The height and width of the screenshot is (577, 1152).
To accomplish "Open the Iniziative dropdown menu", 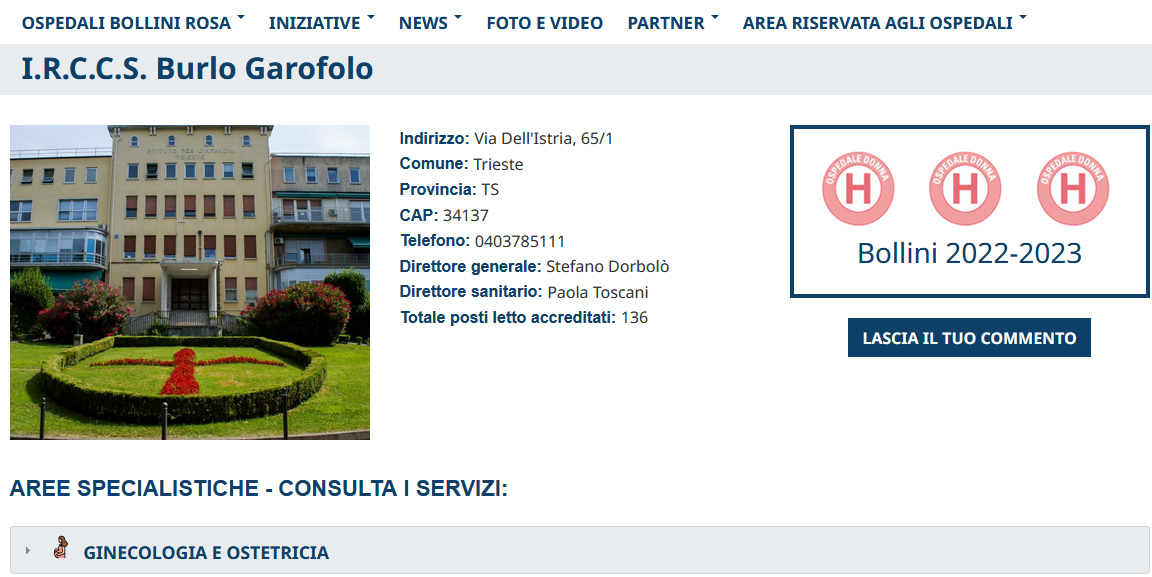I will 322,23.
